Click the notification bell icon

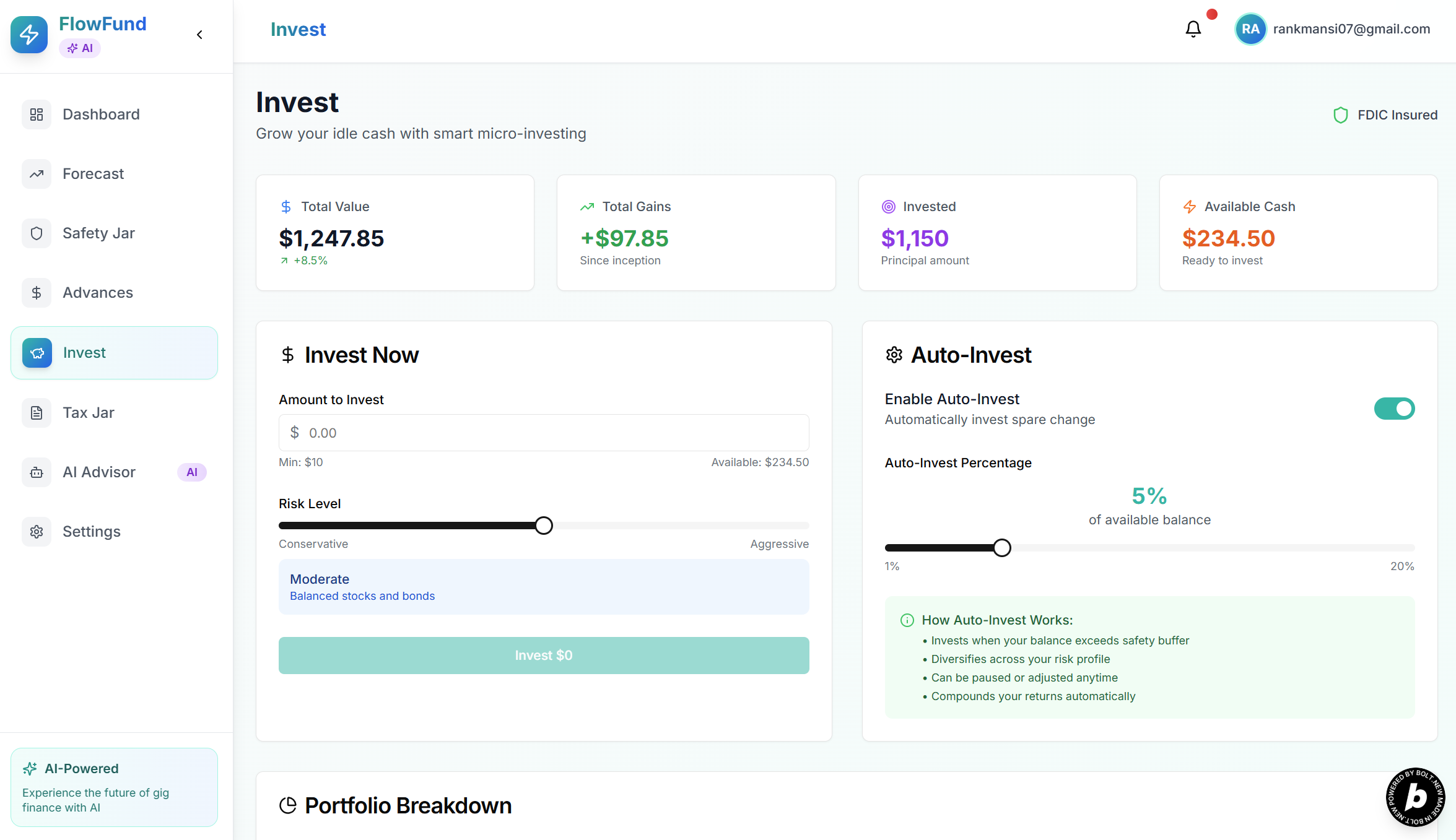click(1193, 29)
